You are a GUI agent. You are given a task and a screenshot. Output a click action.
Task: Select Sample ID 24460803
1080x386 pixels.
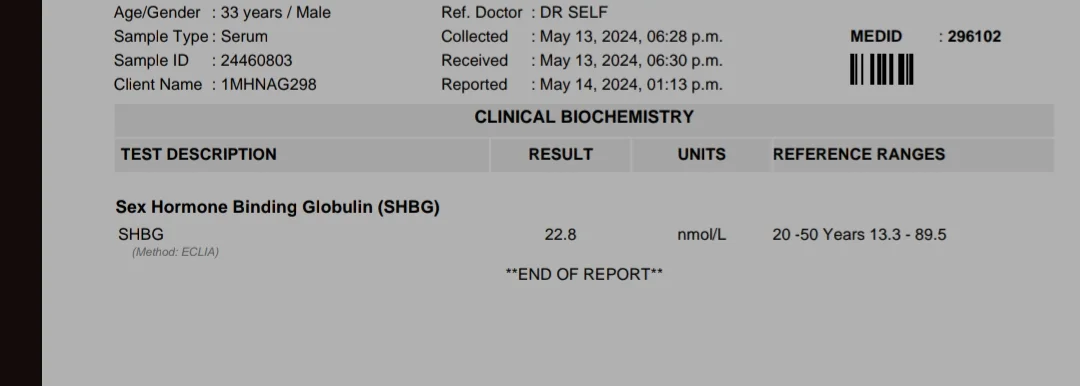tap(256, 61)
